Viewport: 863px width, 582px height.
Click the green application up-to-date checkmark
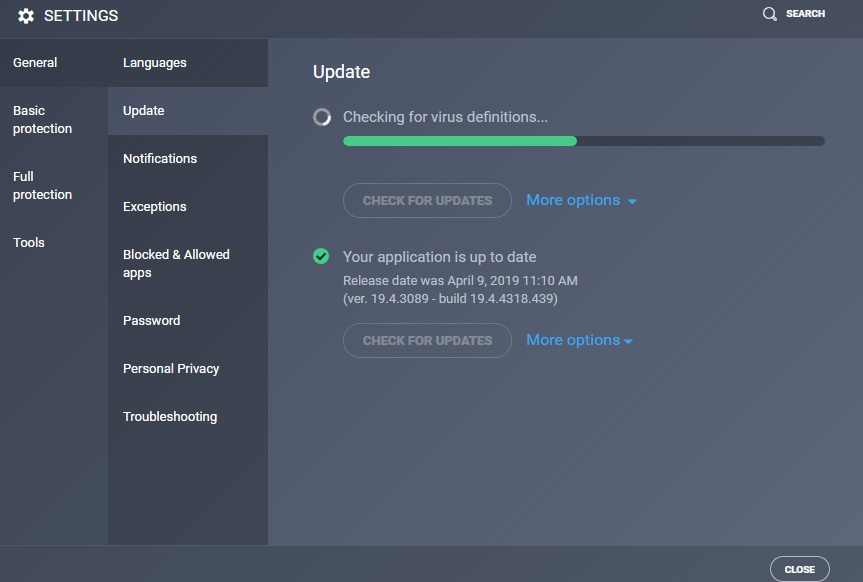pyautogui.click(x=321, y=256)
